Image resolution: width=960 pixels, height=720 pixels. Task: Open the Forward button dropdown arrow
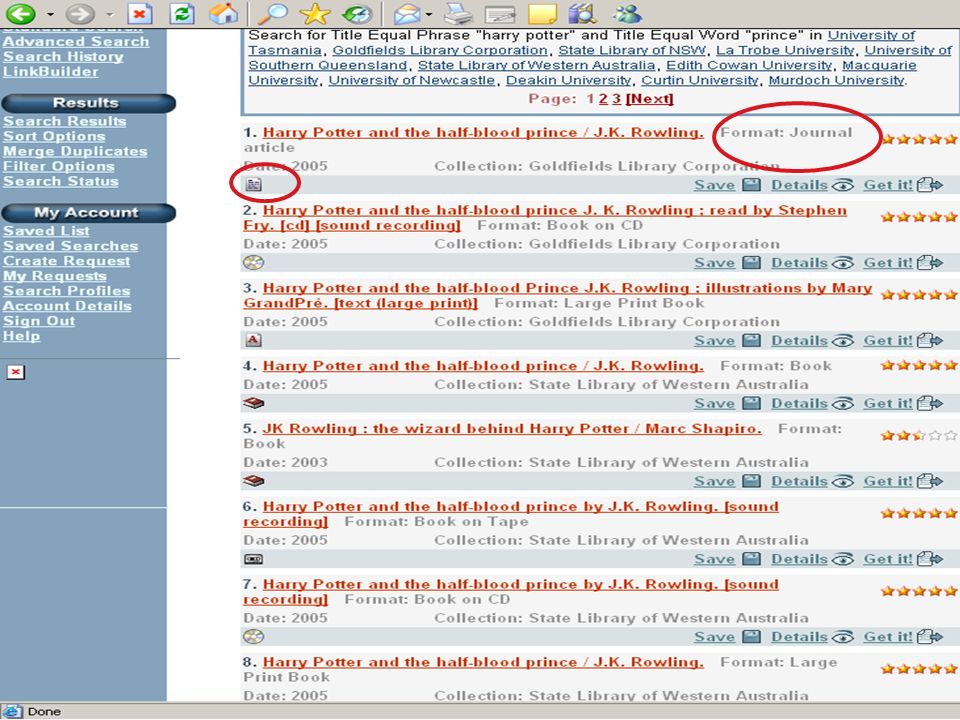click(x=110, y=14)
